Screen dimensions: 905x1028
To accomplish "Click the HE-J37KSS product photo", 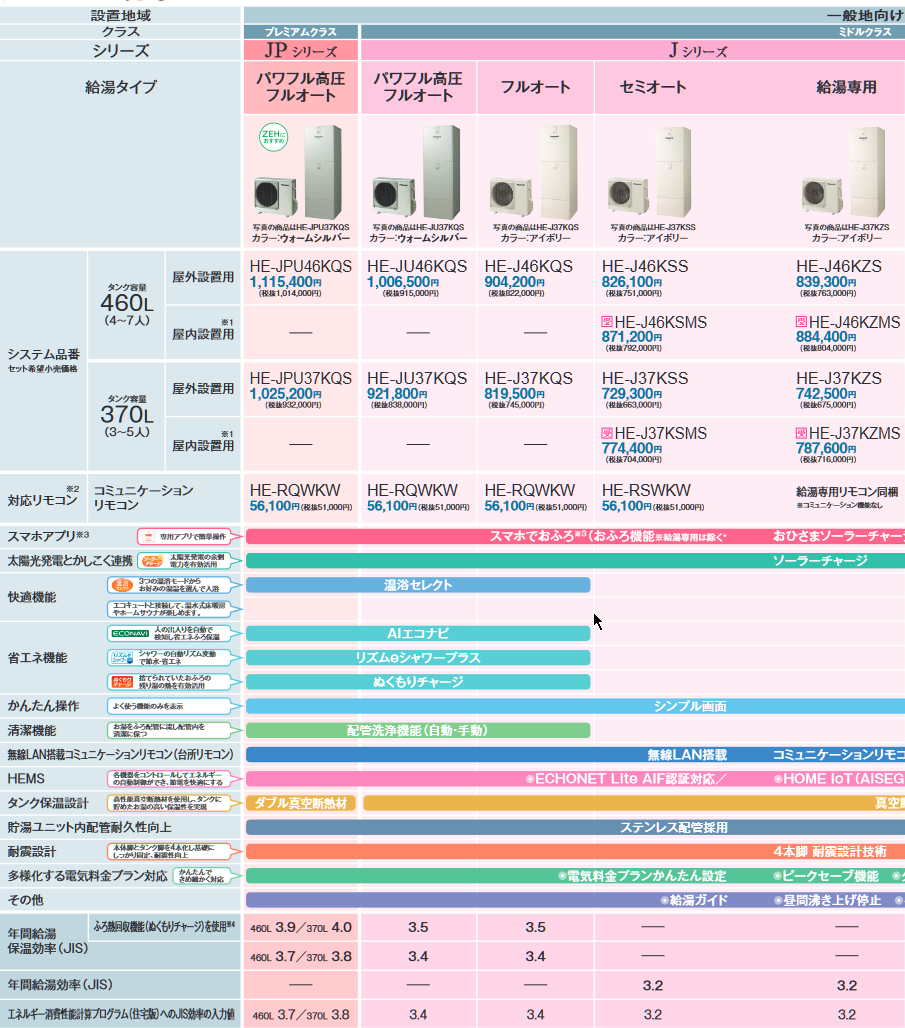I will point(651,172).
